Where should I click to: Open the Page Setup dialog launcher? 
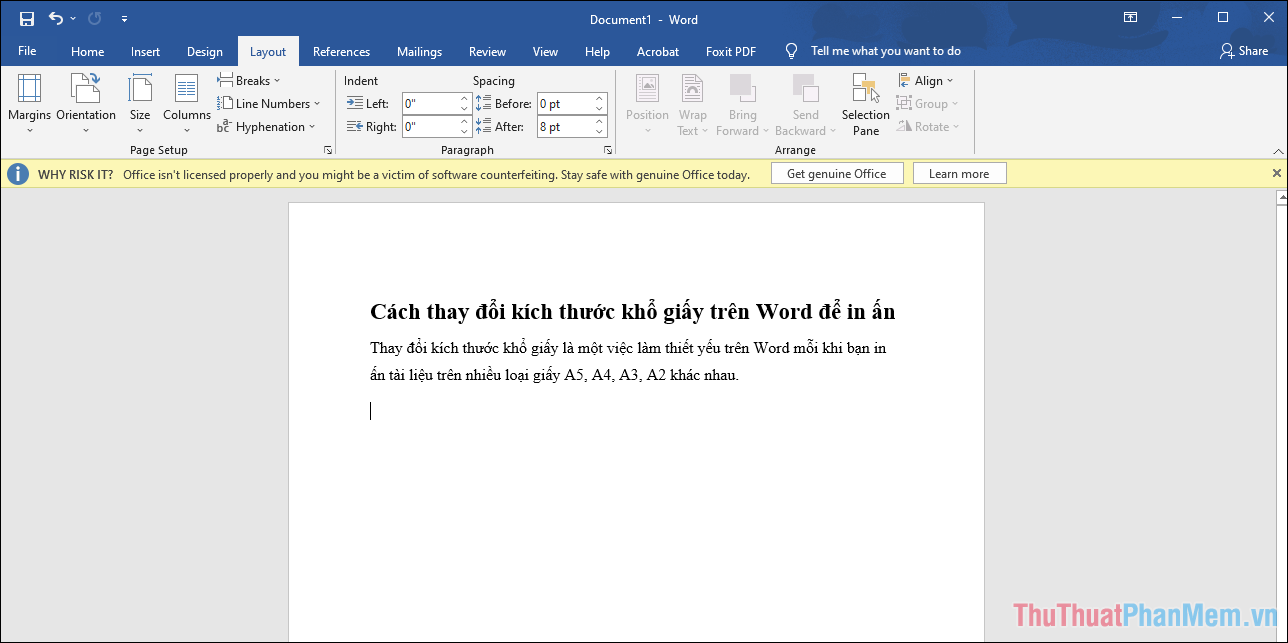pos(327,149)
